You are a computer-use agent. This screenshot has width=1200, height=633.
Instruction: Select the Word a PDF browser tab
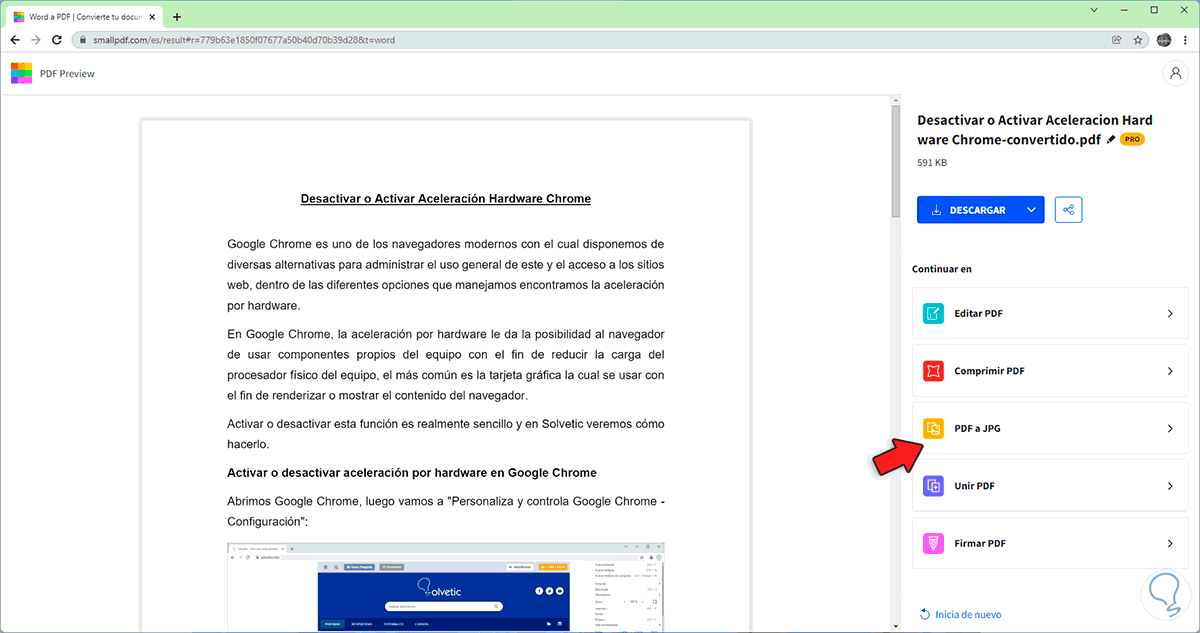[x=84, y=17]
